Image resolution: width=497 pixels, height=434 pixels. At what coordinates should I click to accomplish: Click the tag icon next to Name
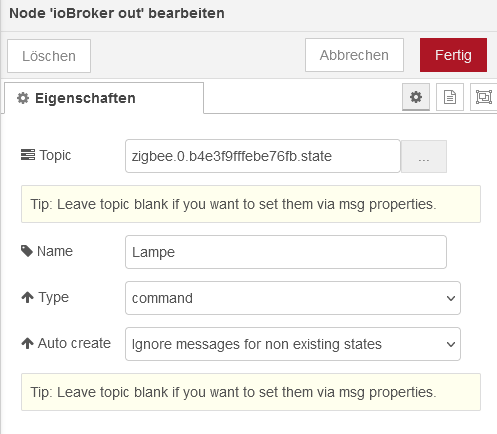point(27,251)
